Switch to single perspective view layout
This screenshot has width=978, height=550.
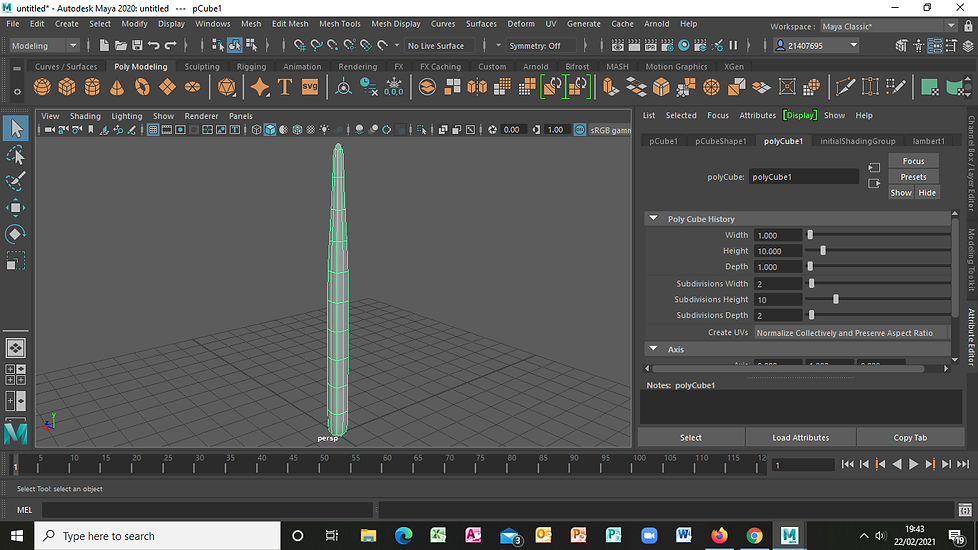(16, 348)
